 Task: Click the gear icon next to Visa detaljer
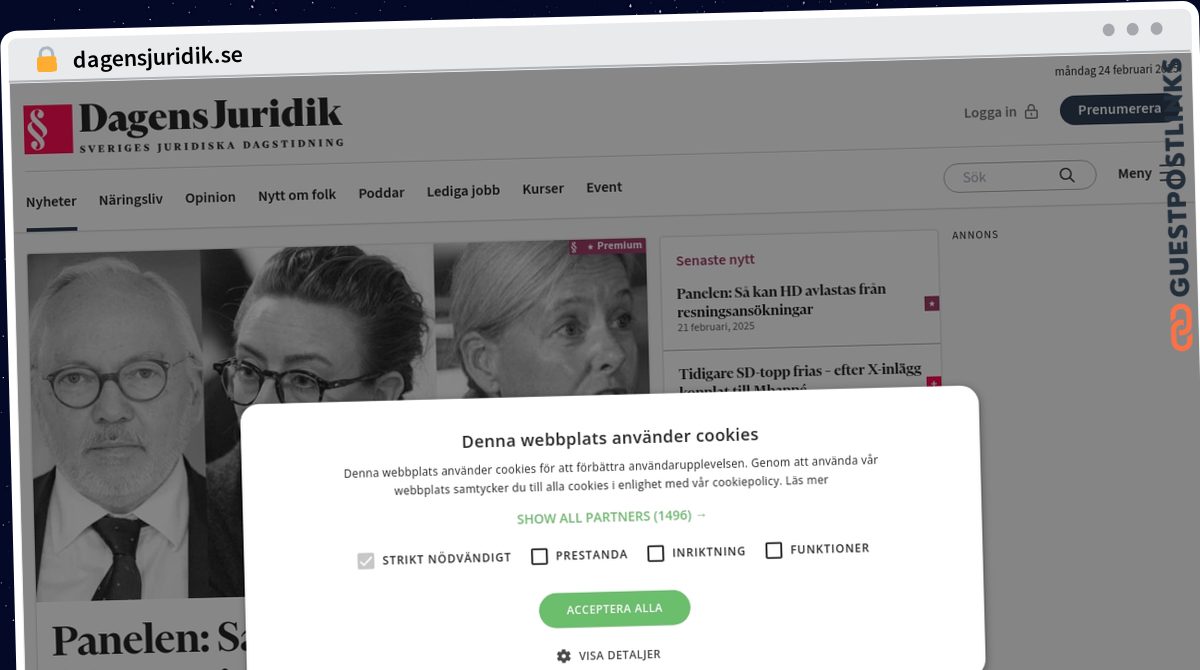point(563,656)
